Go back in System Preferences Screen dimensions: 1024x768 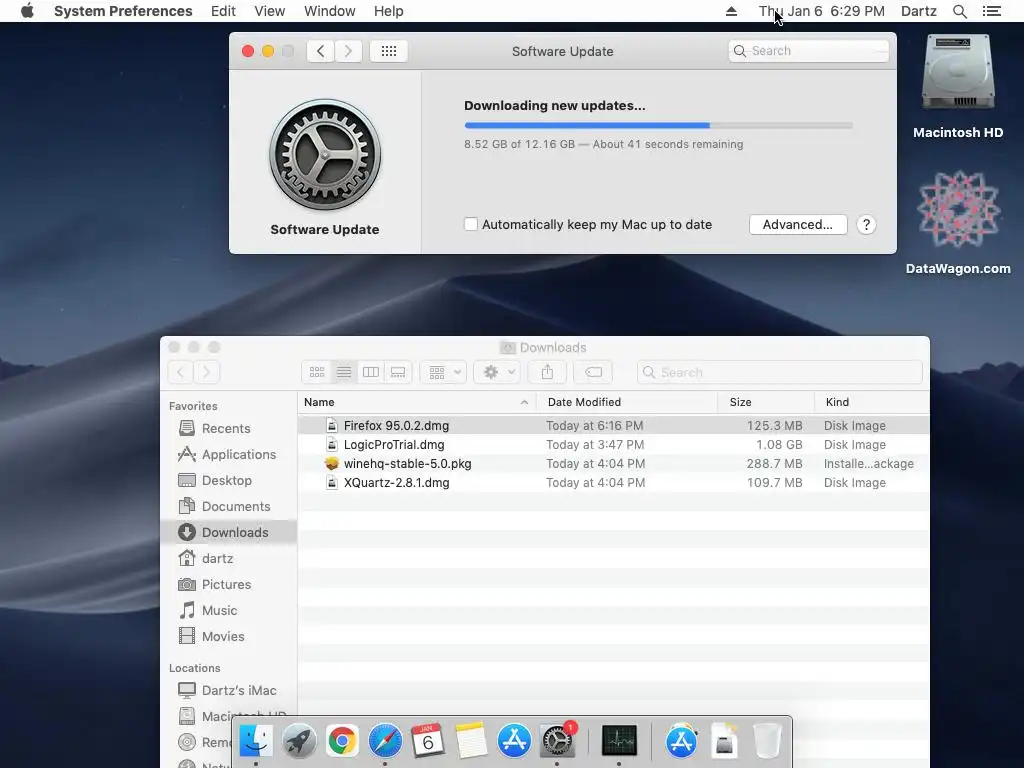pos(320,51)
